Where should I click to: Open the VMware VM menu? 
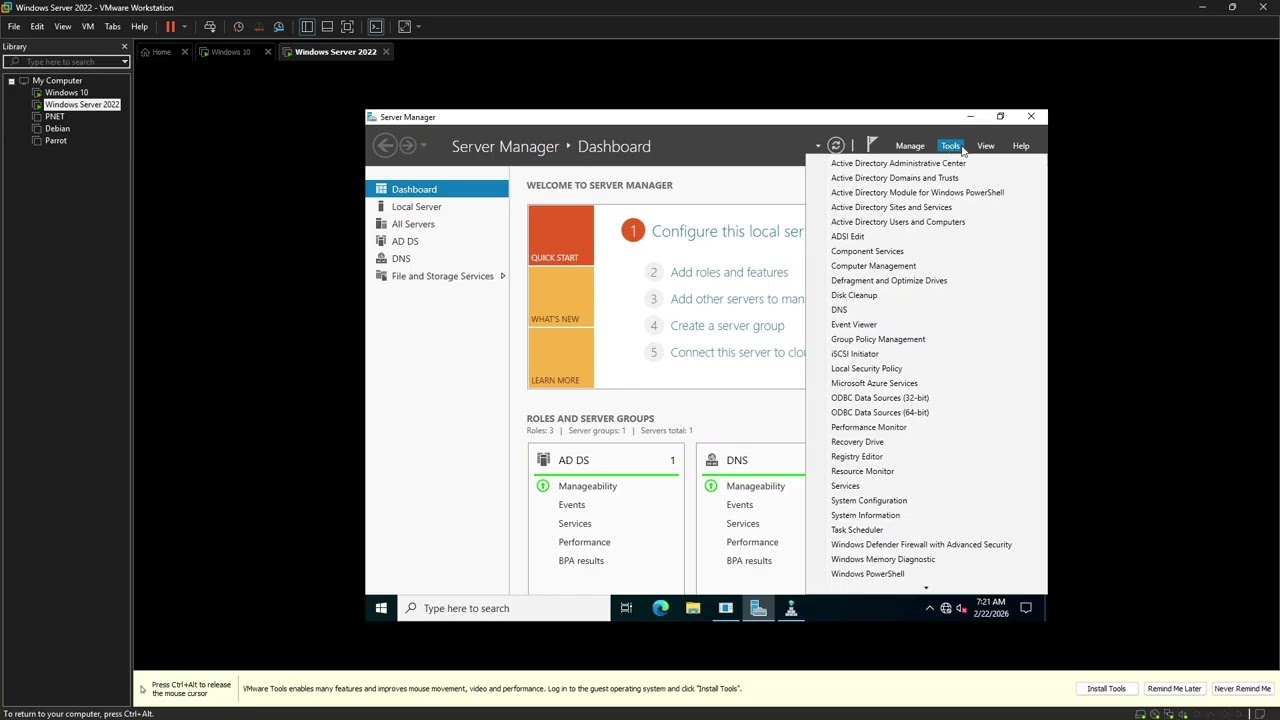point(88,27)
